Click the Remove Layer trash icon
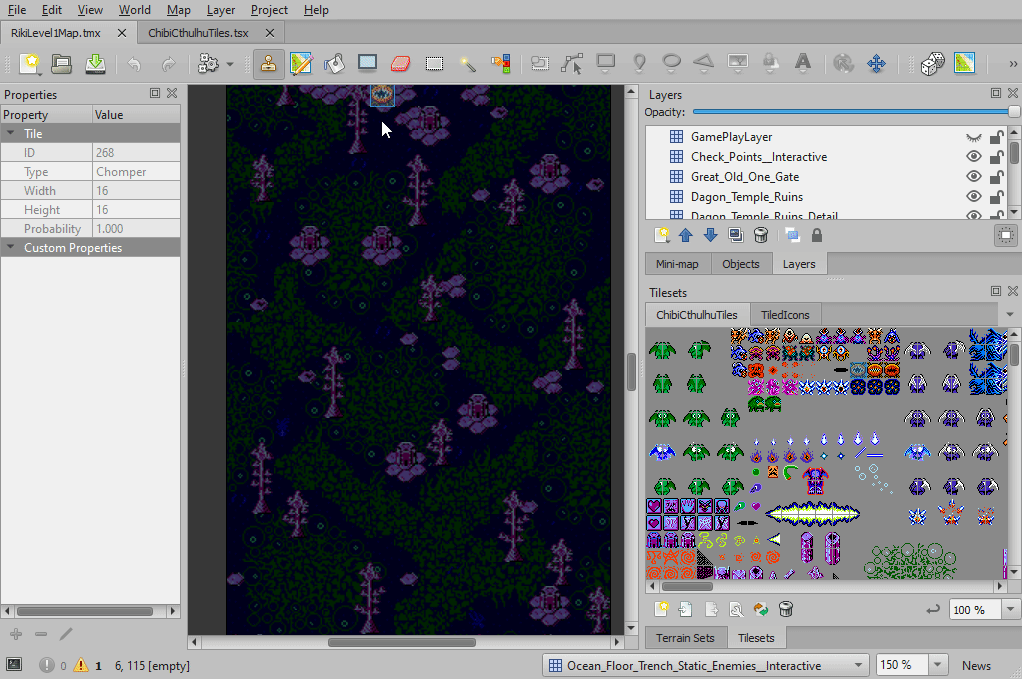Viewport: 1022px width, 679px height. tap(761, 236)
